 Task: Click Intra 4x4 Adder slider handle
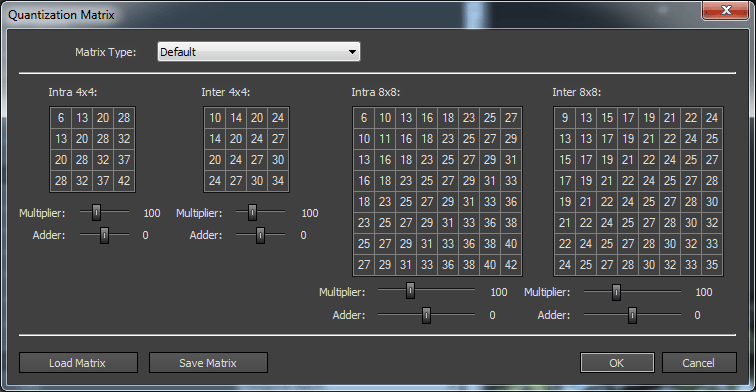tap(104, 235)
